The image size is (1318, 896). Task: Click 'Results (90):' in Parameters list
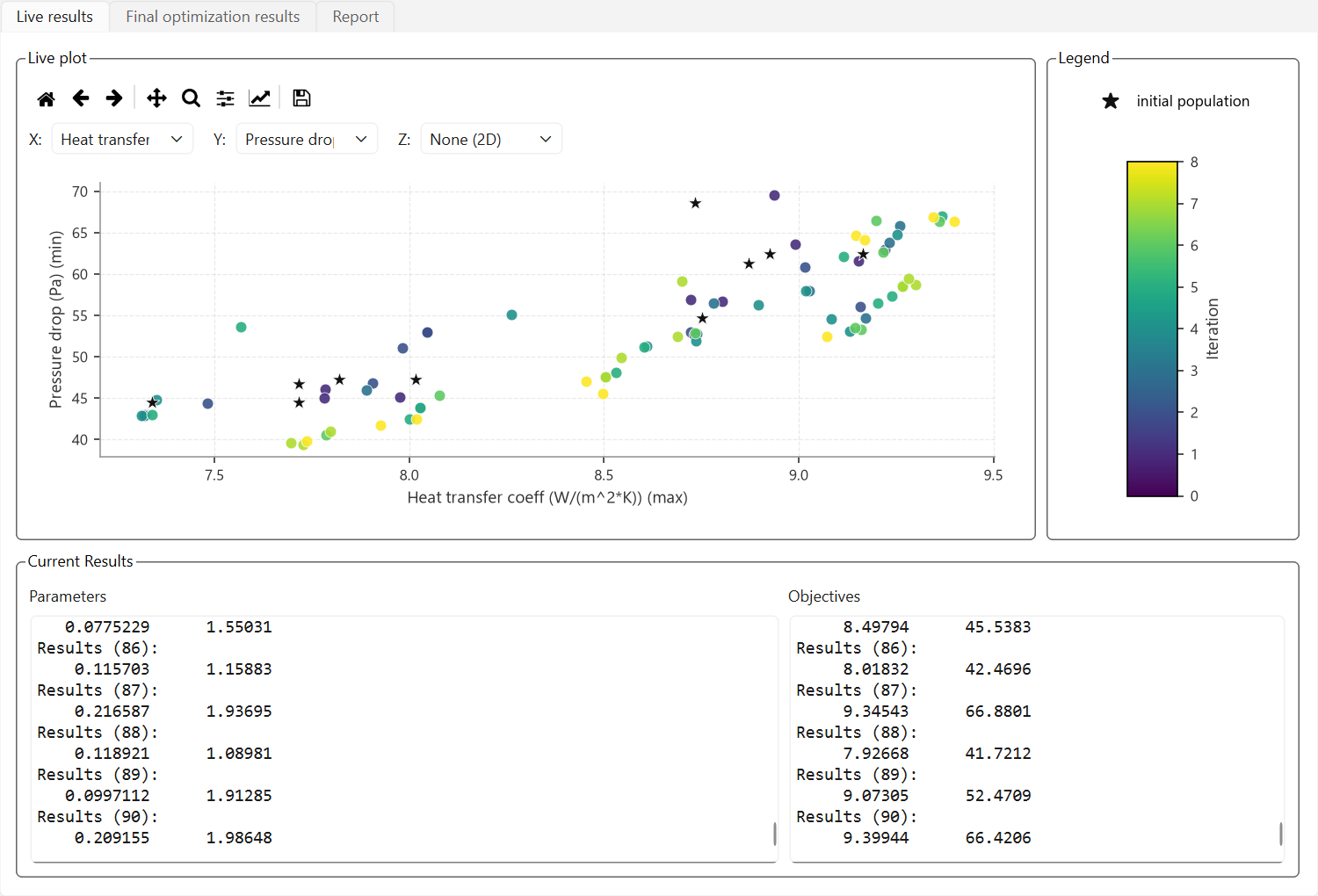point(98,817)
